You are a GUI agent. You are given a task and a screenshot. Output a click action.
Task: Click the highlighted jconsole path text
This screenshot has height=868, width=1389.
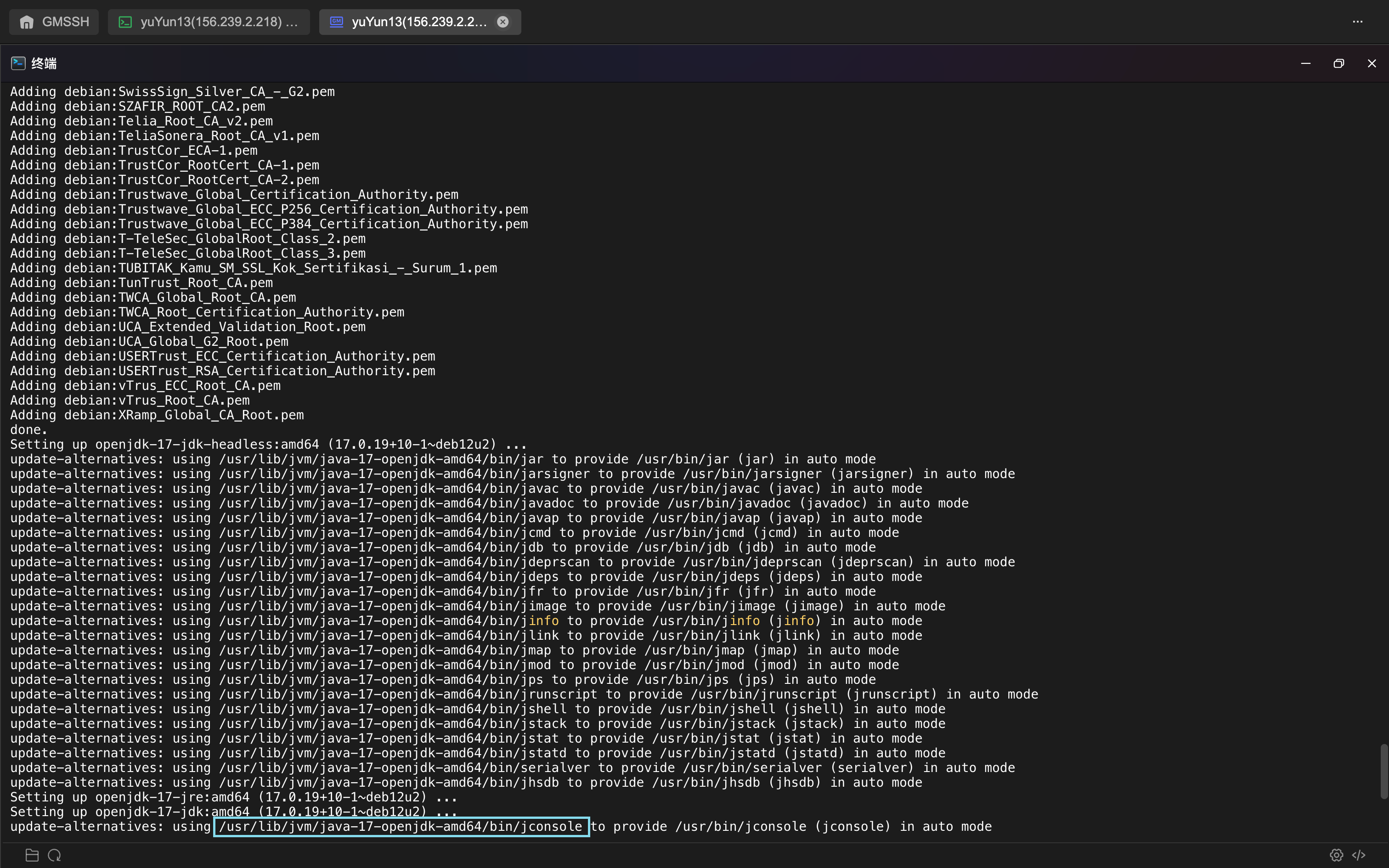click(x=401, y=827)
